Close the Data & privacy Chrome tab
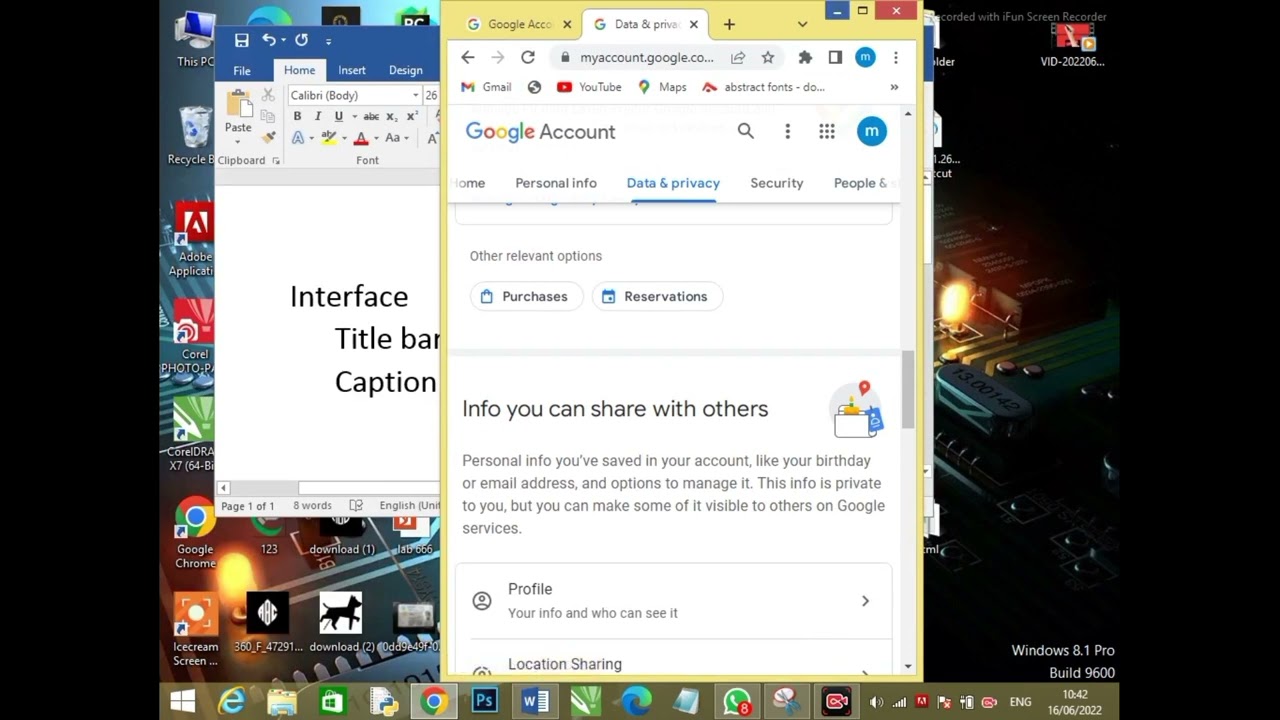Viewport: 1280px width, 720px height. tap(694, 24)
